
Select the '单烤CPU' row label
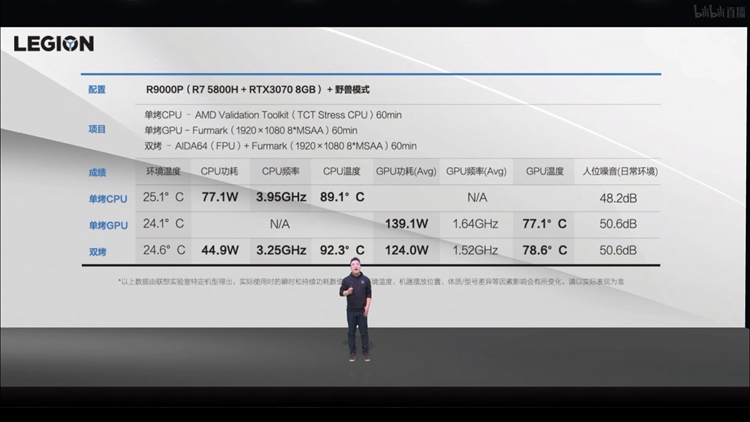[x=108, y=199]
